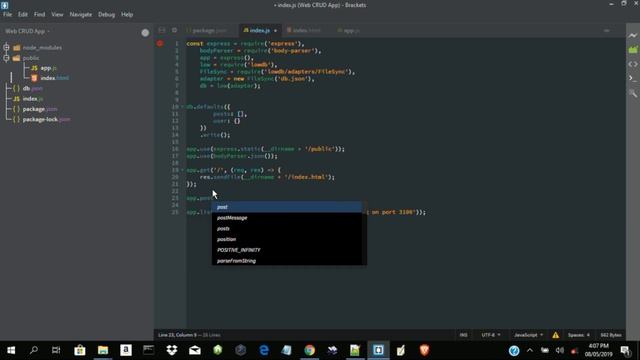
Task: Choose 'posts' from the autocomplete list
Action: 287,229
